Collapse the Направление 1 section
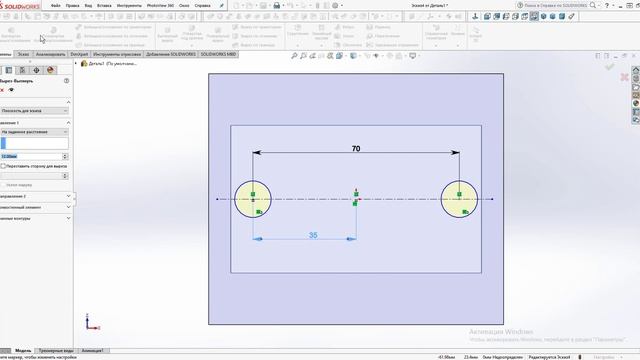The image size is (640, 360). click(68, 122)
